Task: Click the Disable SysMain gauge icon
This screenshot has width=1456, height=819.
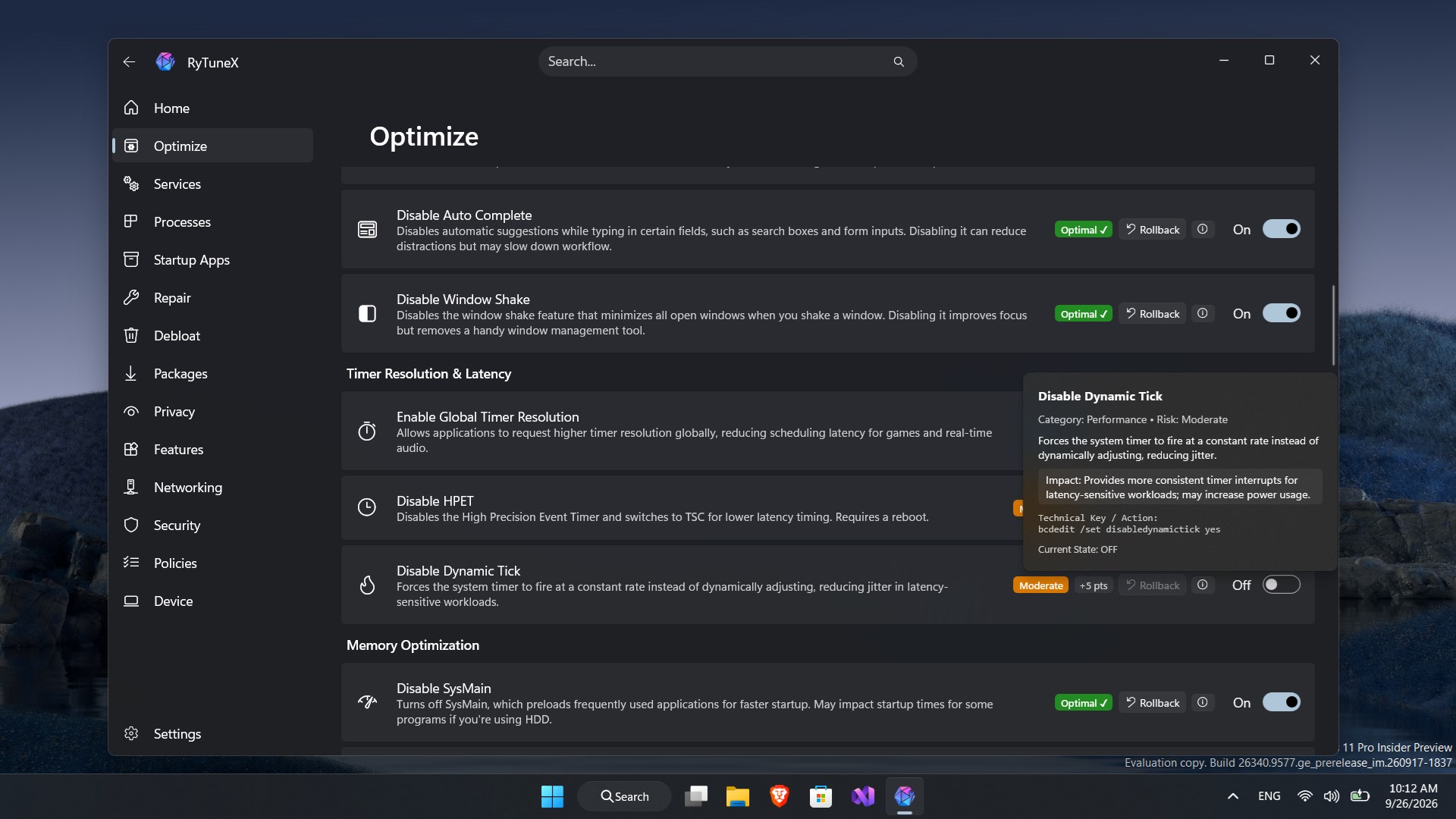Action: (367, 702)
